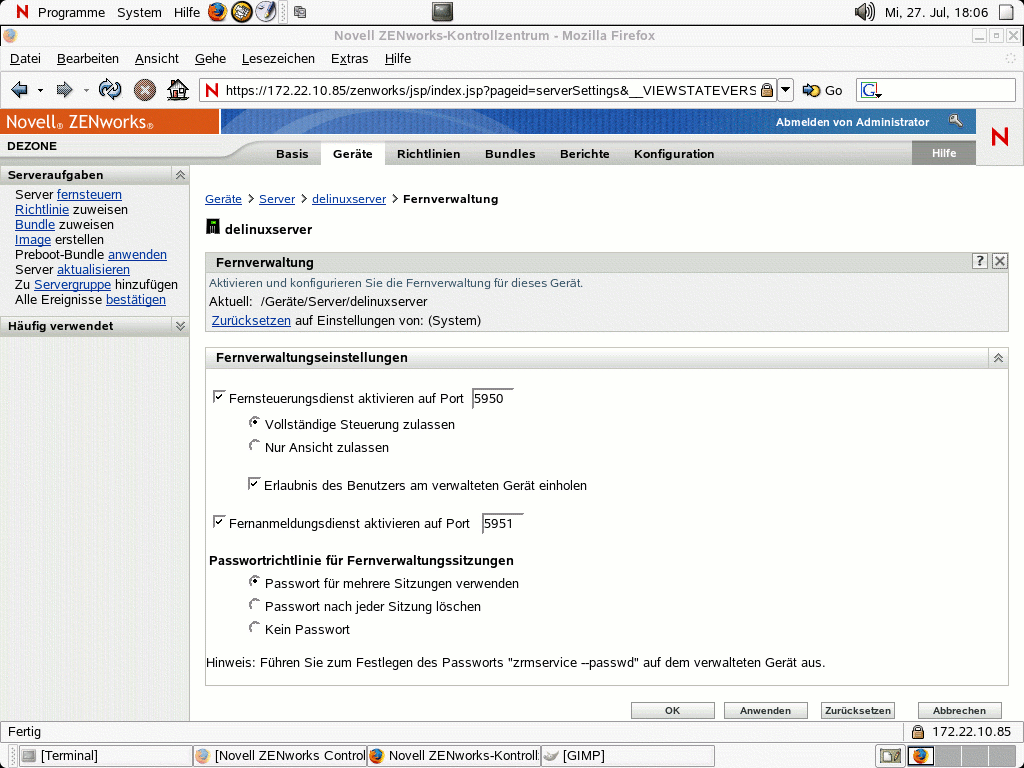Click the Zurücksetzen button at the bottom
Image resolution: width=1024 pixels, height=768 pixels.
click(x=857, y=711)
